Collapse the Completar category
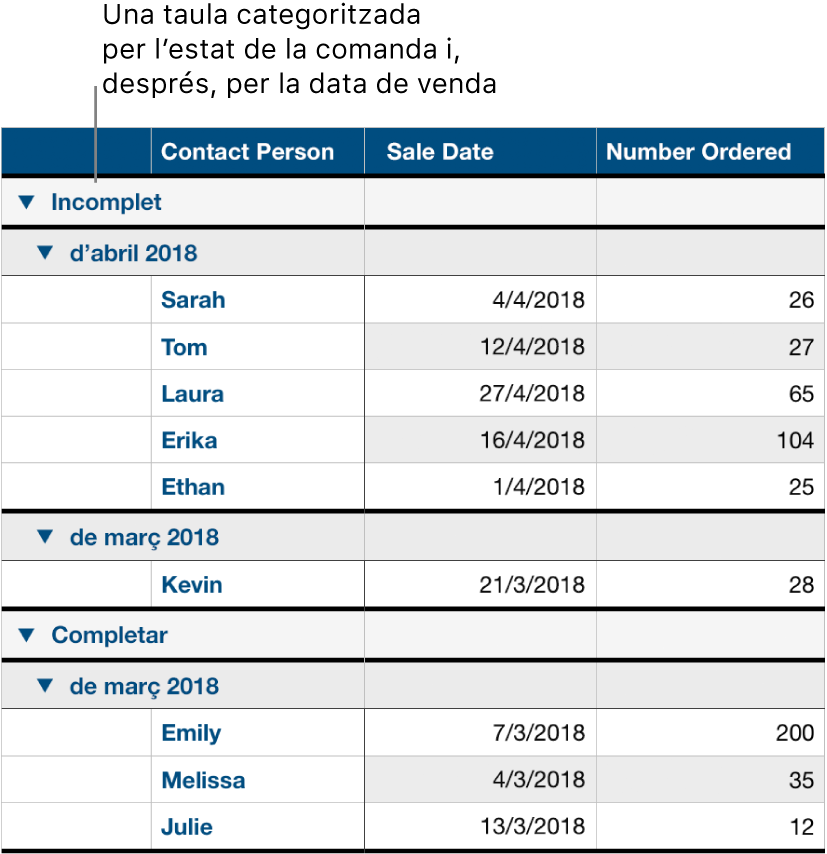This screenshot has width=827, height=854. [27, 635]
